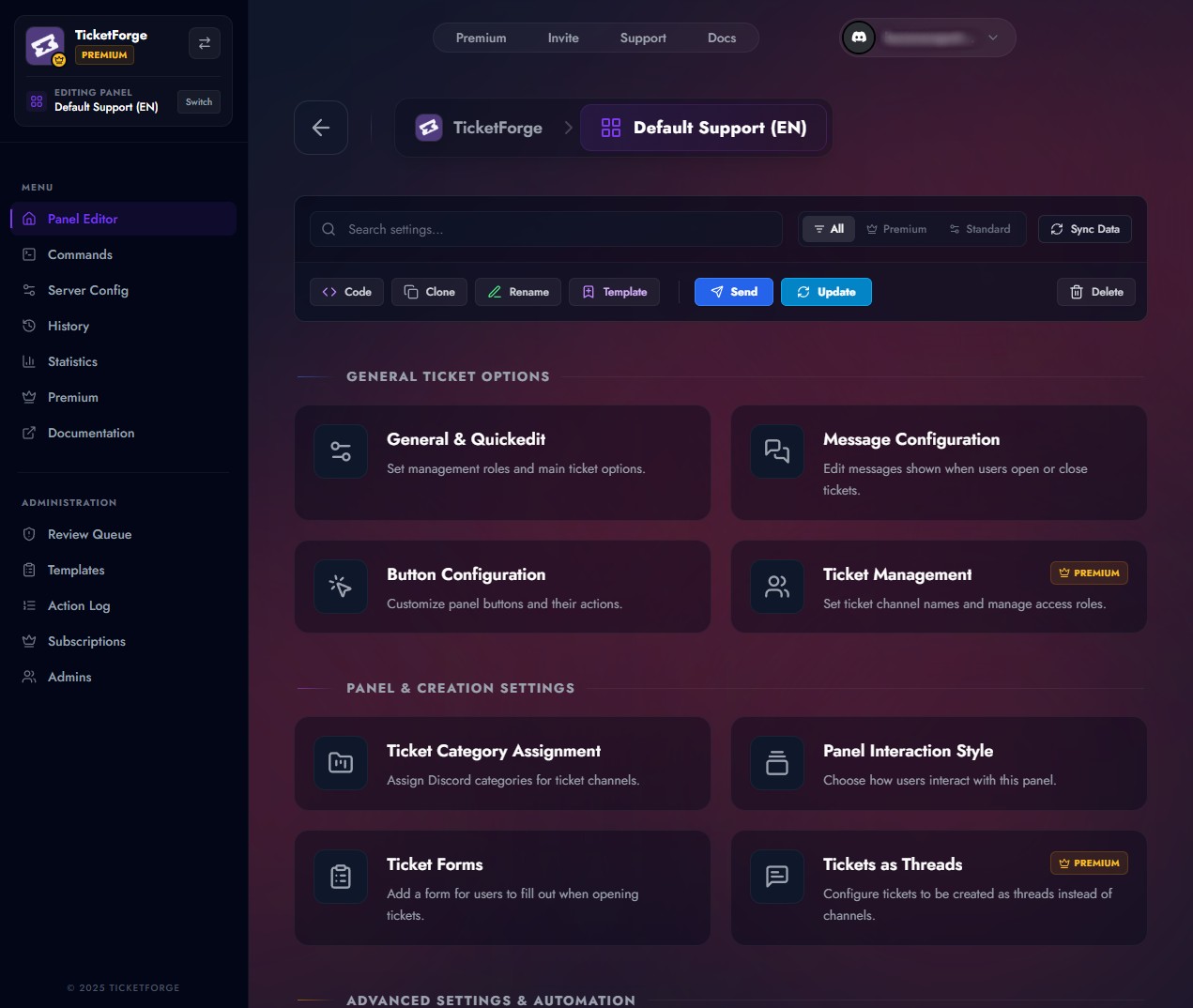The width and height of the screenshot is (1193, 1008).
Task: Click the Ticket Forms clipboard icon
Action: point(340,877)
